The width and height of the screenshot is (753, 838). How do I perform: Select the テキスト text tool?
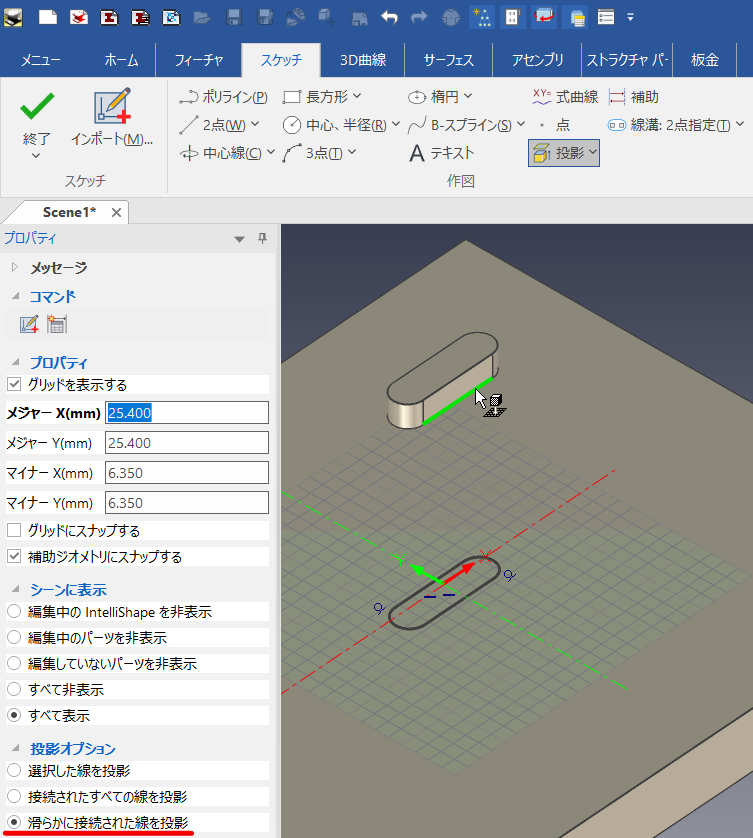point(441,153)
